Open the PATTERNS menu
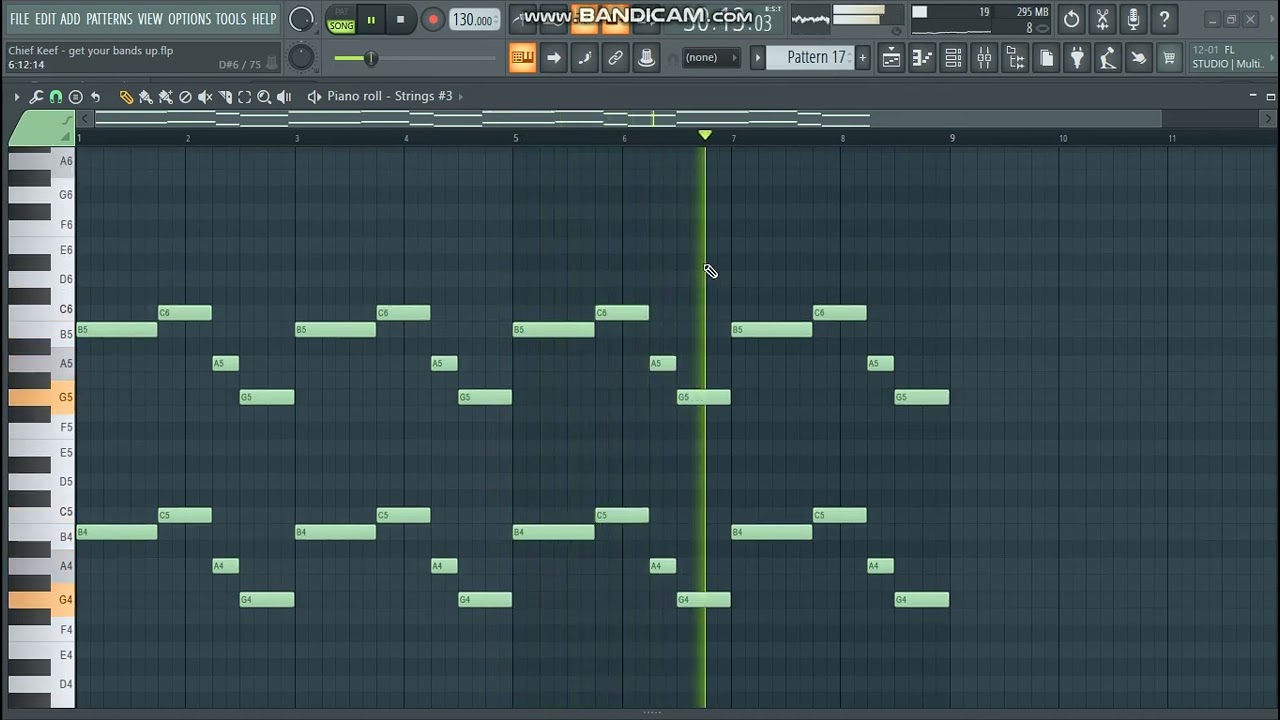Screen dimensions: 1280x720 109,19
